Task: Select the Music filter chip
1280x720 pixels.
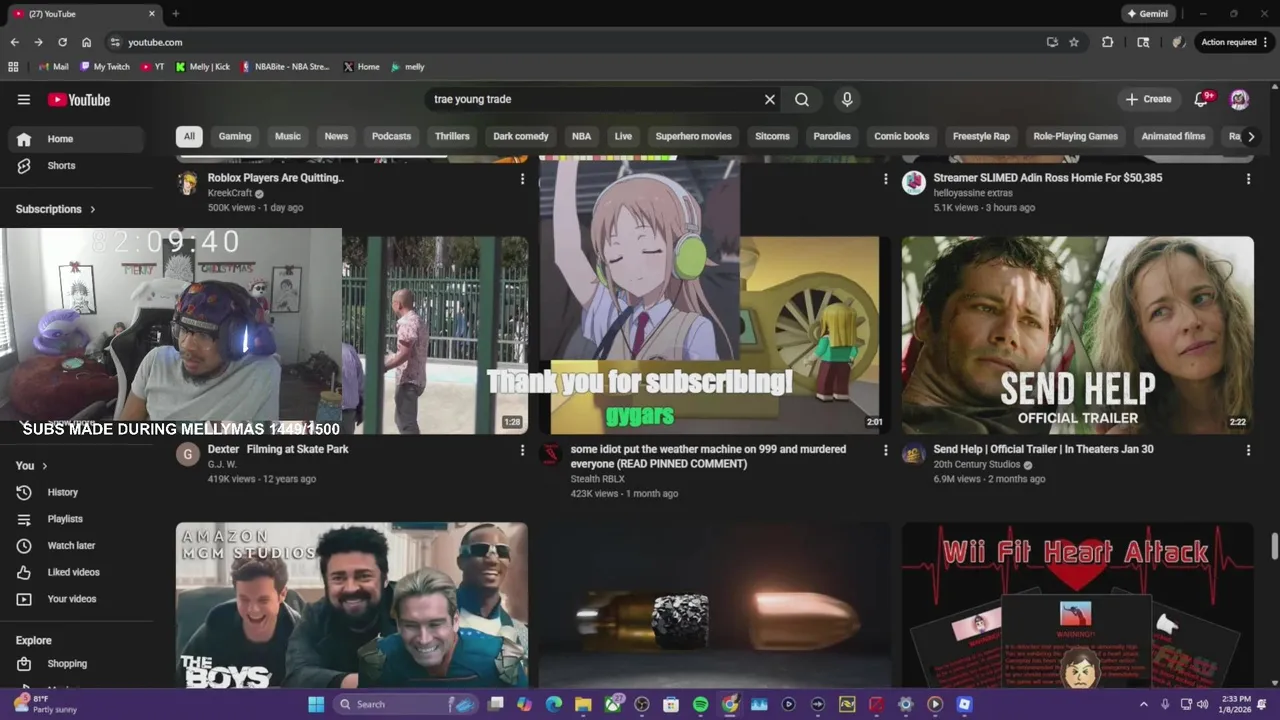Action: [x=288, y=136]
